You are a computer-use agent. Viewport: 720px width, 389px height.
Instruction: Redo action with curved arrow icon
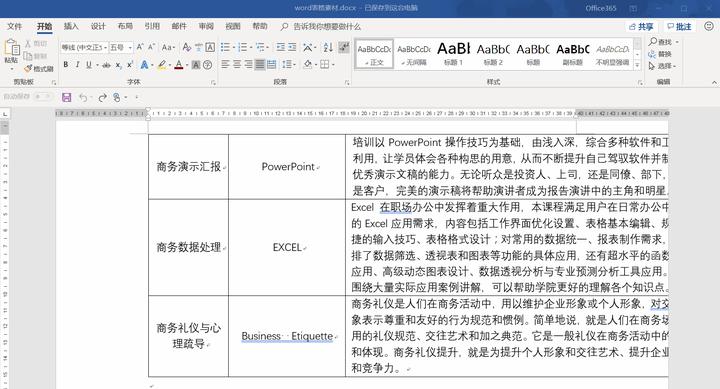pos(102,97)
